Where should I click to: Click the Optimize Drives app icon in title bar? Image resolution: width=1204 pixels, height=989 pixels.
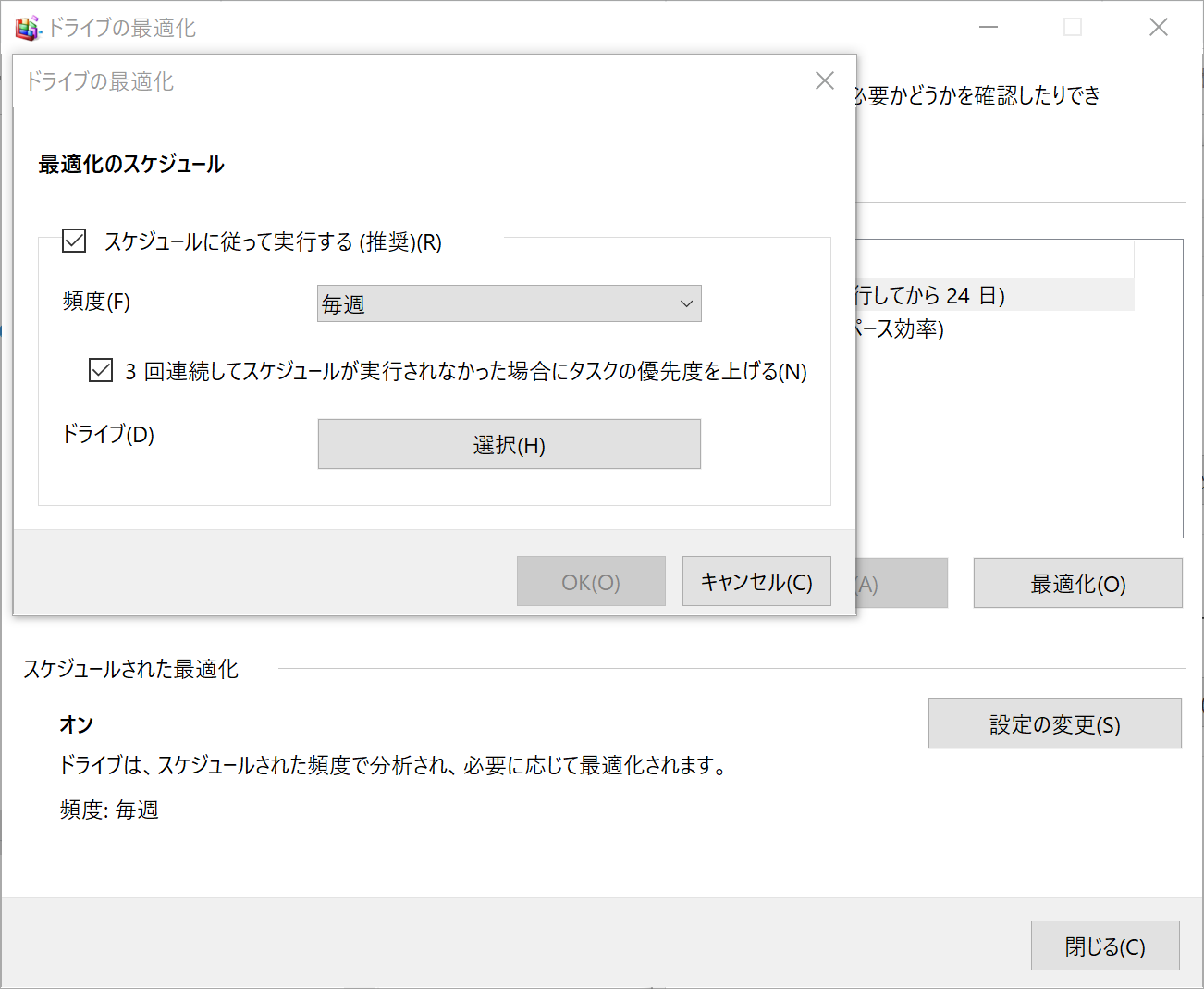click(x=27, y=28)
